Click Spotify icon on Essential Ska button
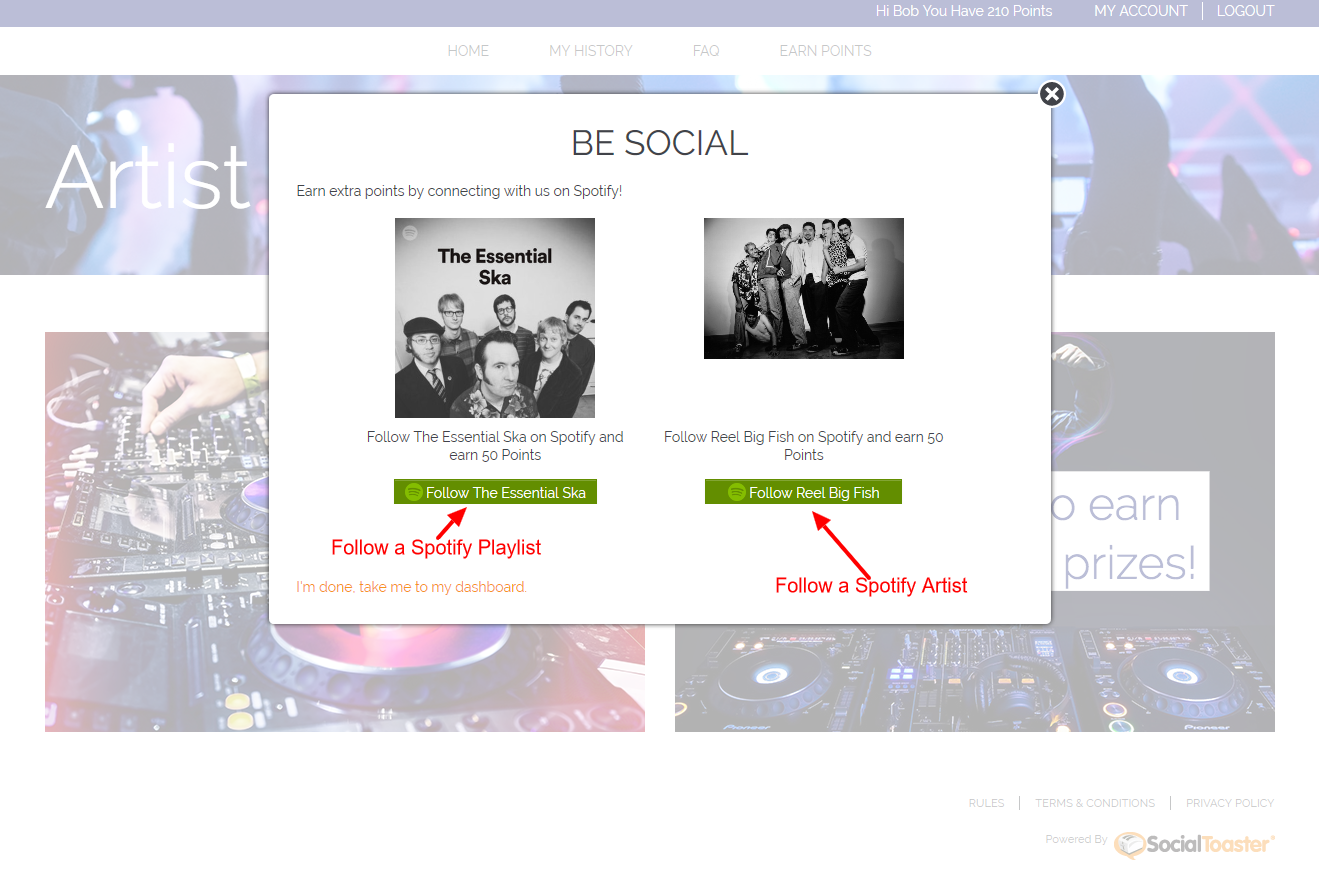Image resolution: width=1319 pixels, height=872 pixels. pos(414,492)
